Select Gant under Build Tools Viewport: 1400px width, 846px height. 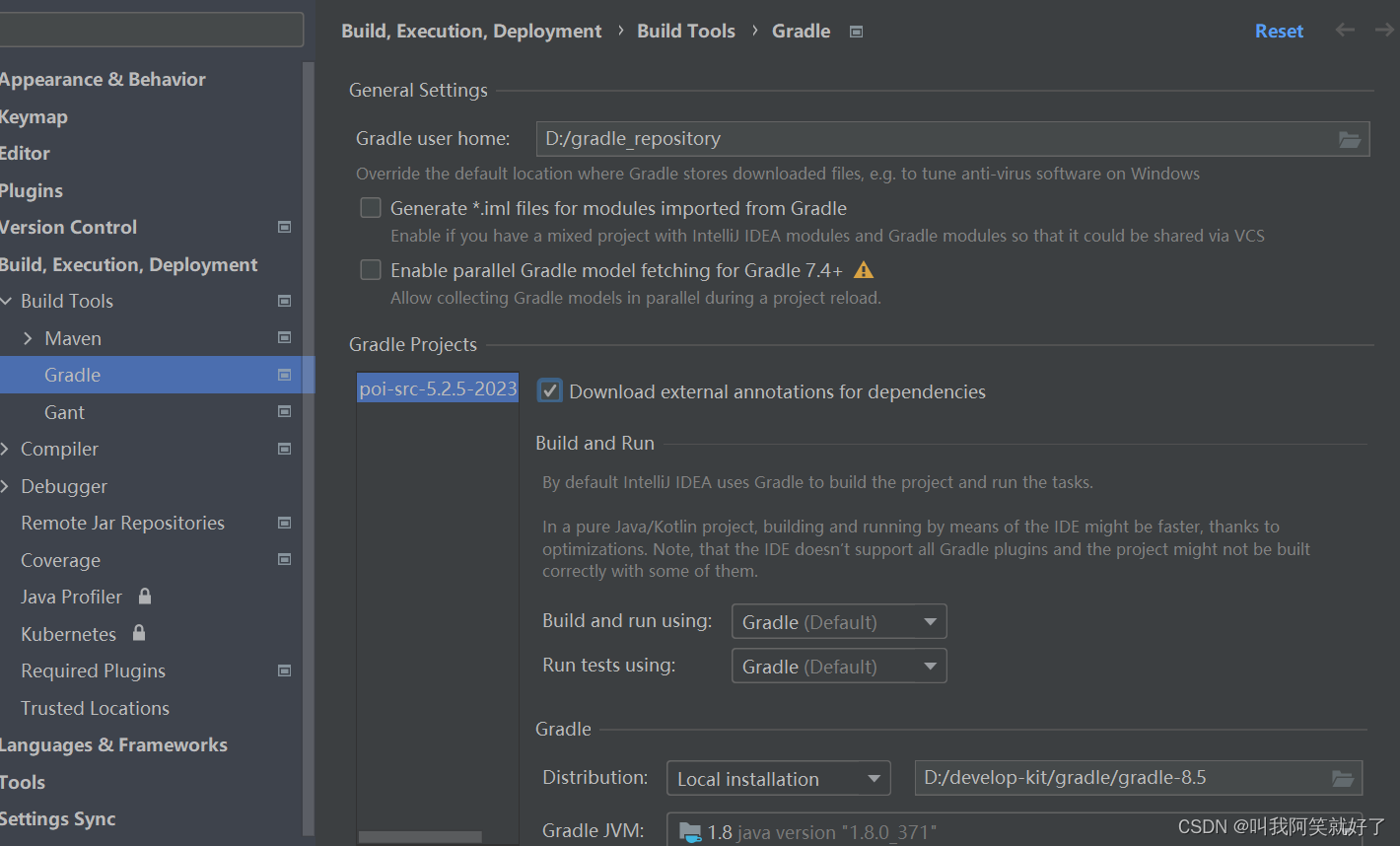(64, 412)
